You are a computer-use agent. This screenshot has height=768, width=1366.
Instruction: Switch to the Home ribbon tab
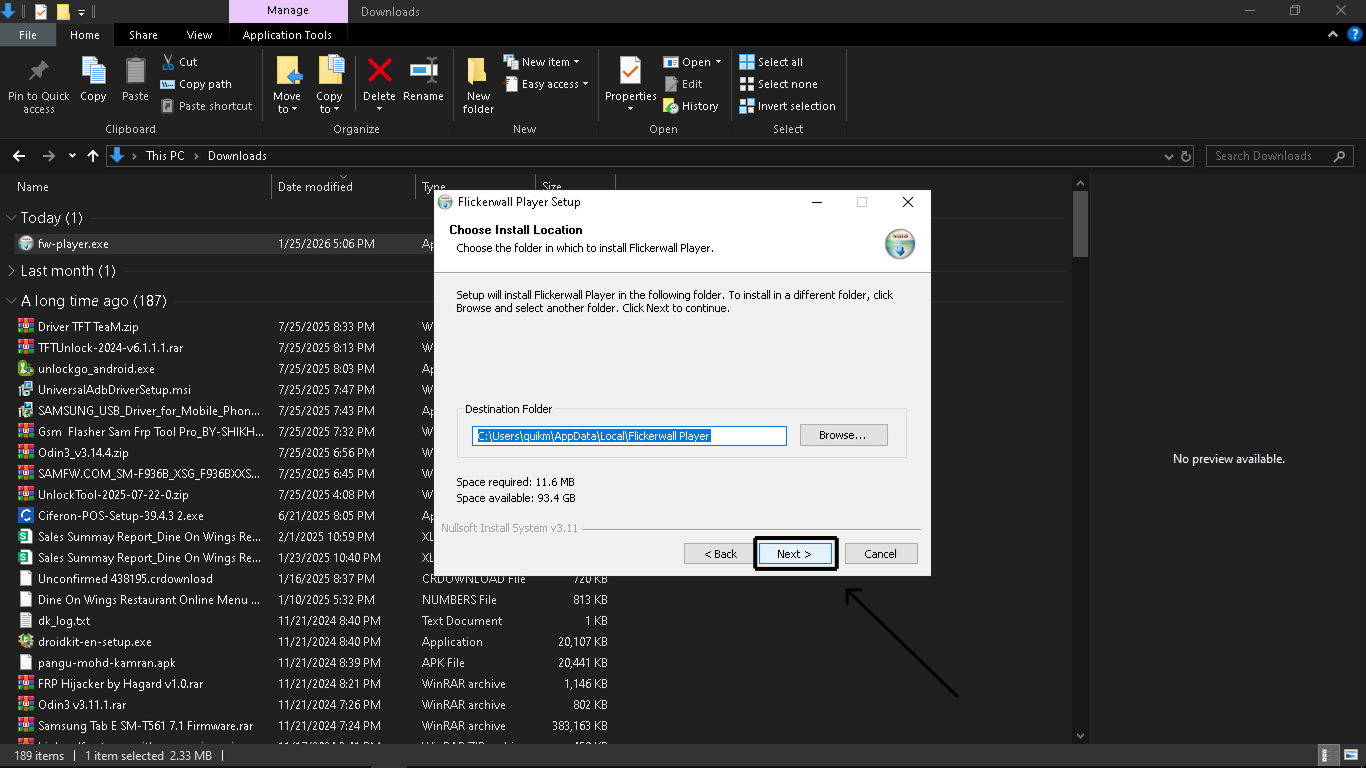tap(85, 35)
